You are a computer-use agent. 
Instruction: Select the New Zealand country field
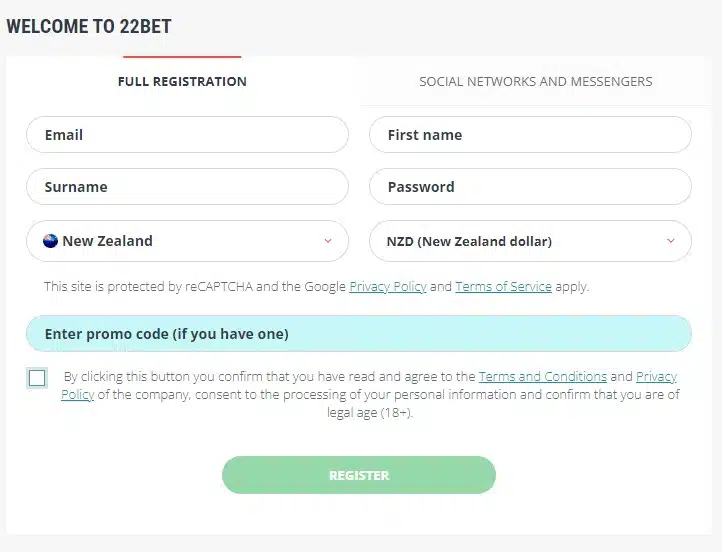click(187, 241)
